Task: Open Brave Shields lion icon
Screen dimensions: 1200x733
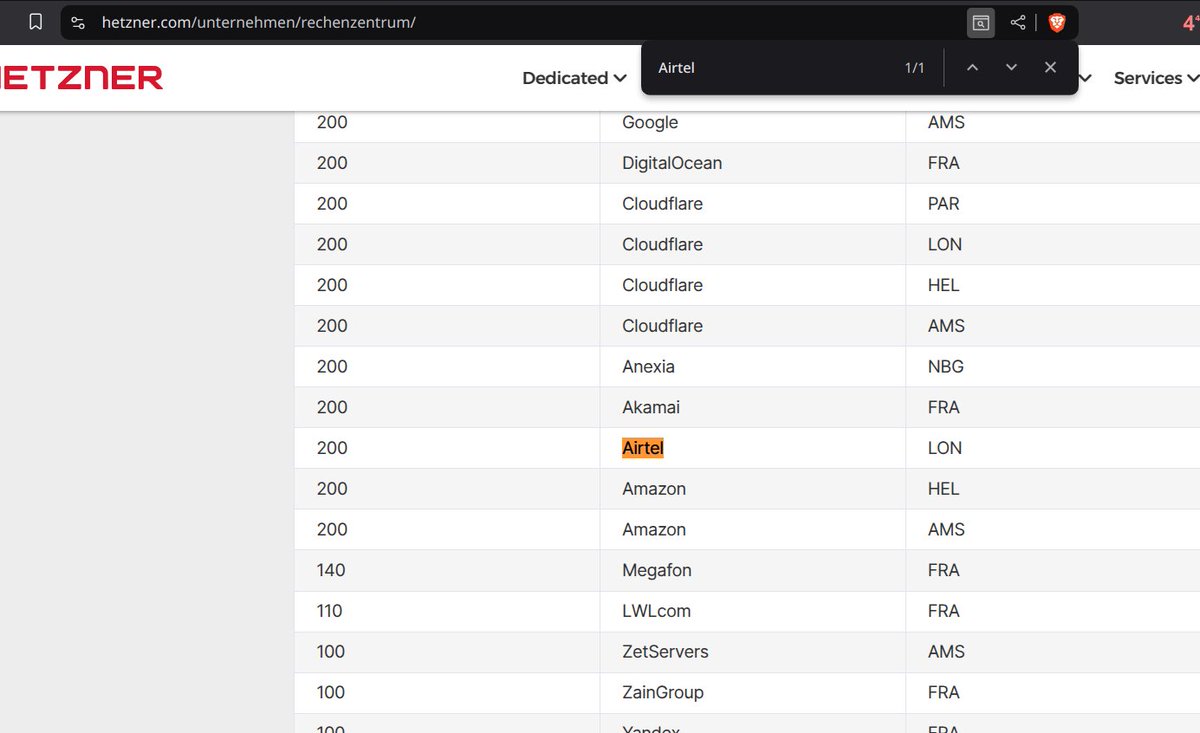Action: coord(1057,22)
